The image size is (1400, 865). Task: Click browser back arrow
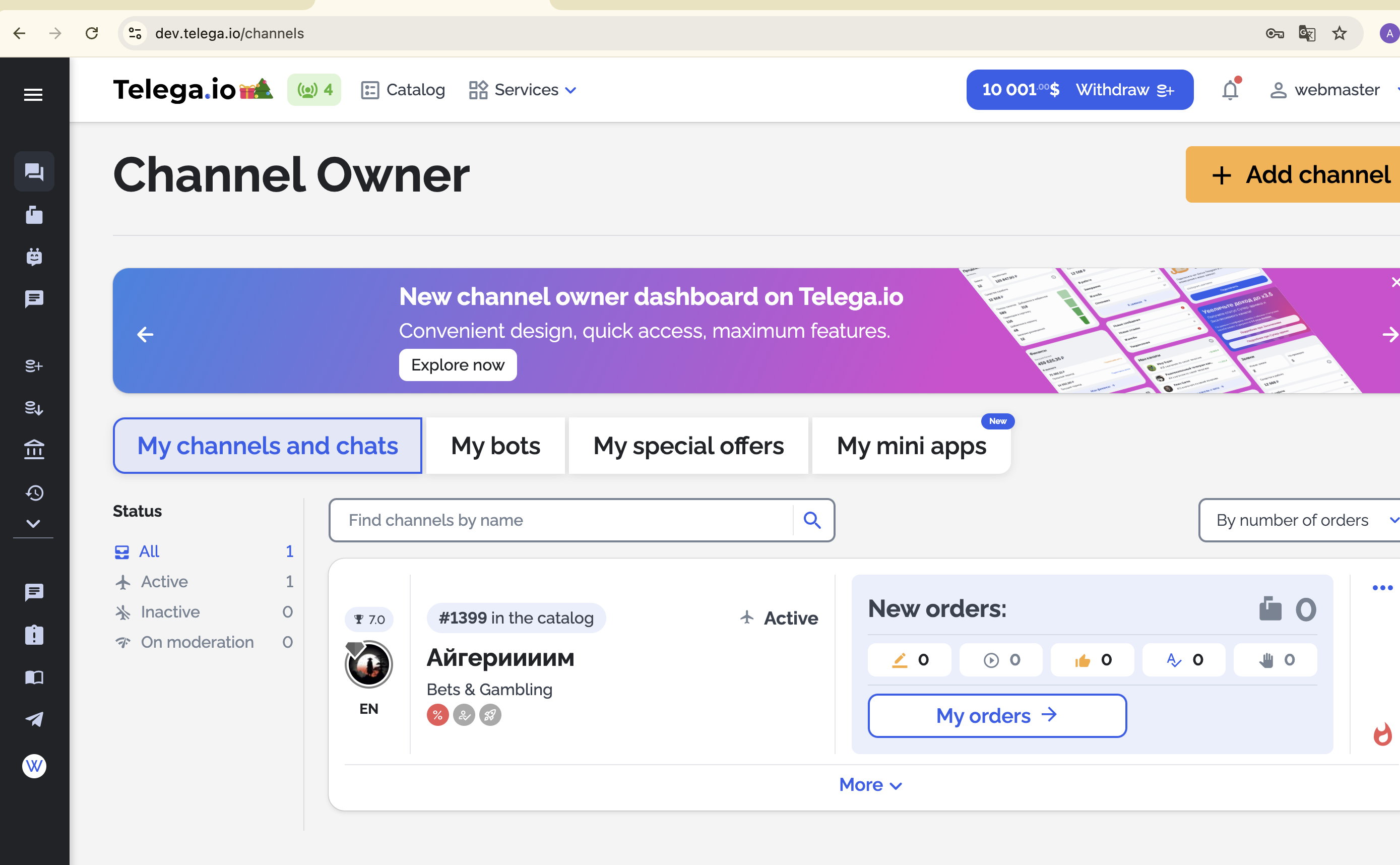click(20, 33)
